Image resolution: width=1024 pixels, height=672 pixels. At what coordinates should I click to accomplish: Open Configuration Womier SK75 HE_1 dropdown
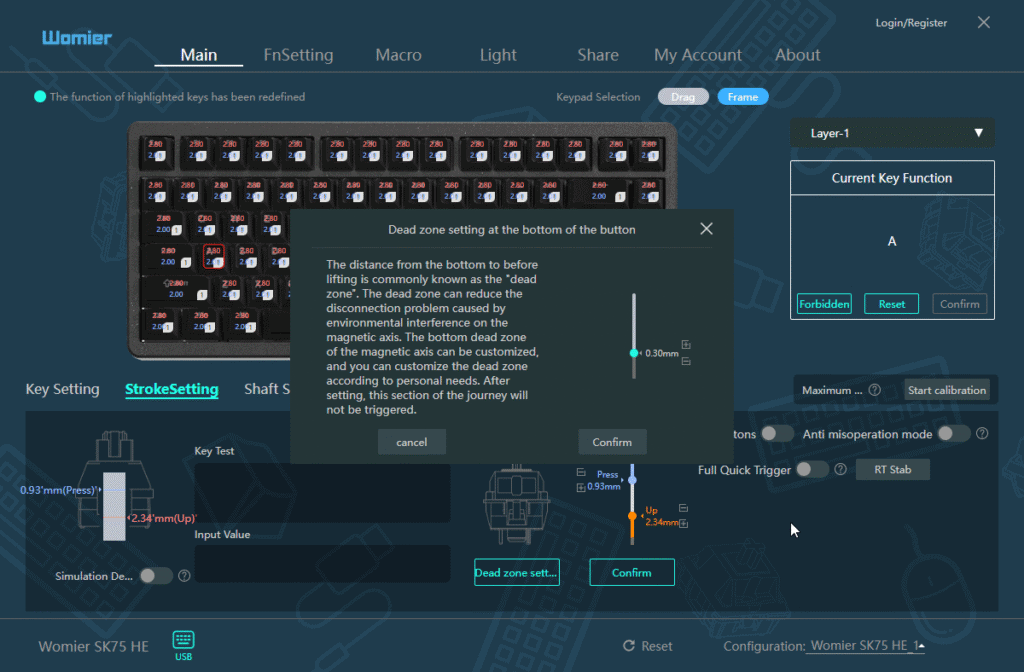tap(866, 646)
